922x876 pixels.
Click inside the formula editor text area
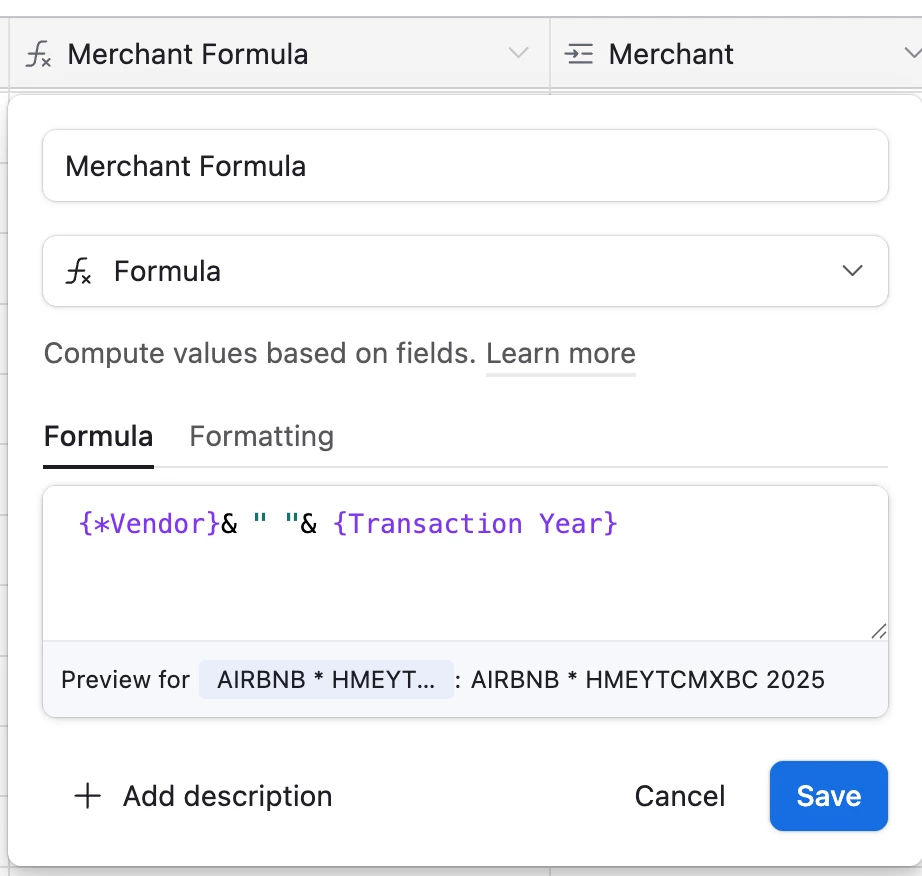[x=465, y=563]
